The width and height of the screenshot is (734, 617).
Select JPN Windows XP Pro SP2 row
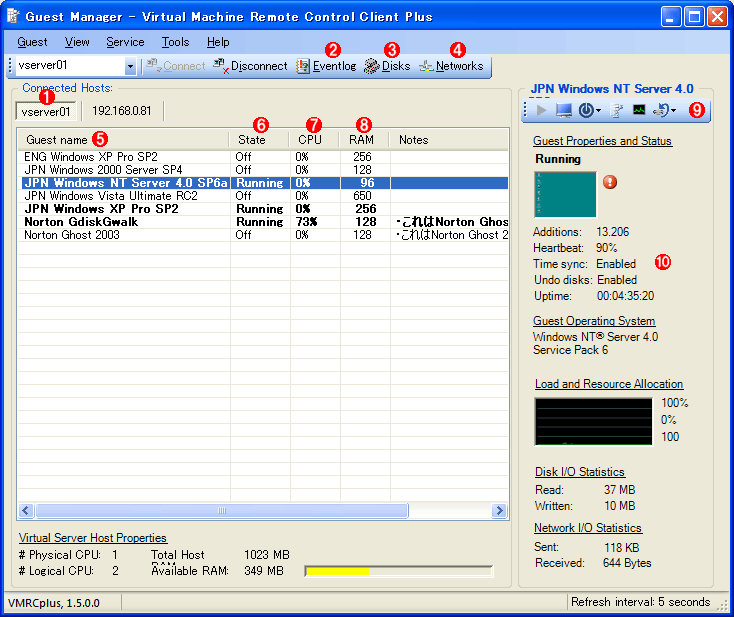tap(263, 209)
